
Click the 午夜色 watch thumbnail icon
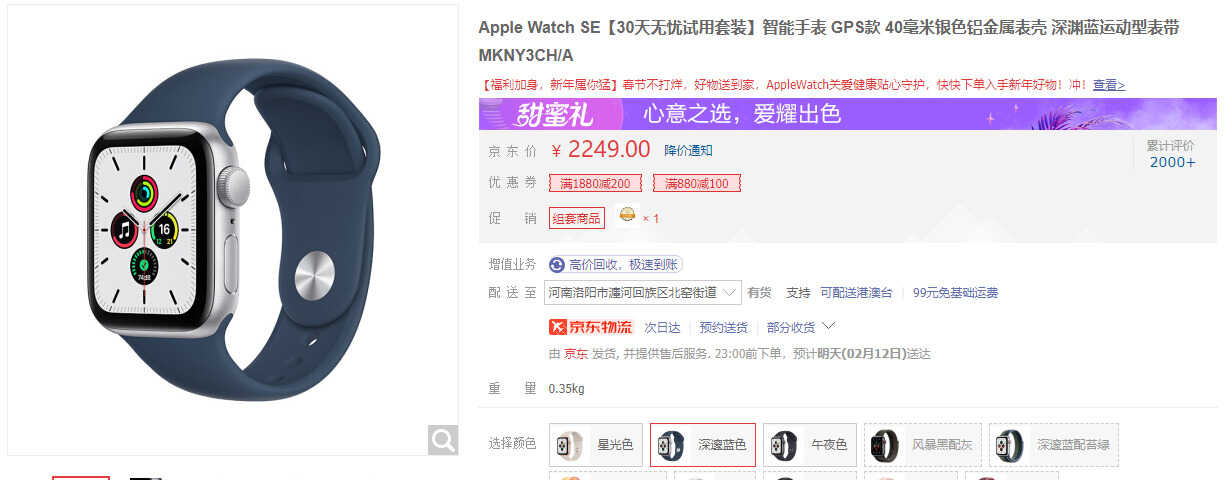click(x=785, y=444)
